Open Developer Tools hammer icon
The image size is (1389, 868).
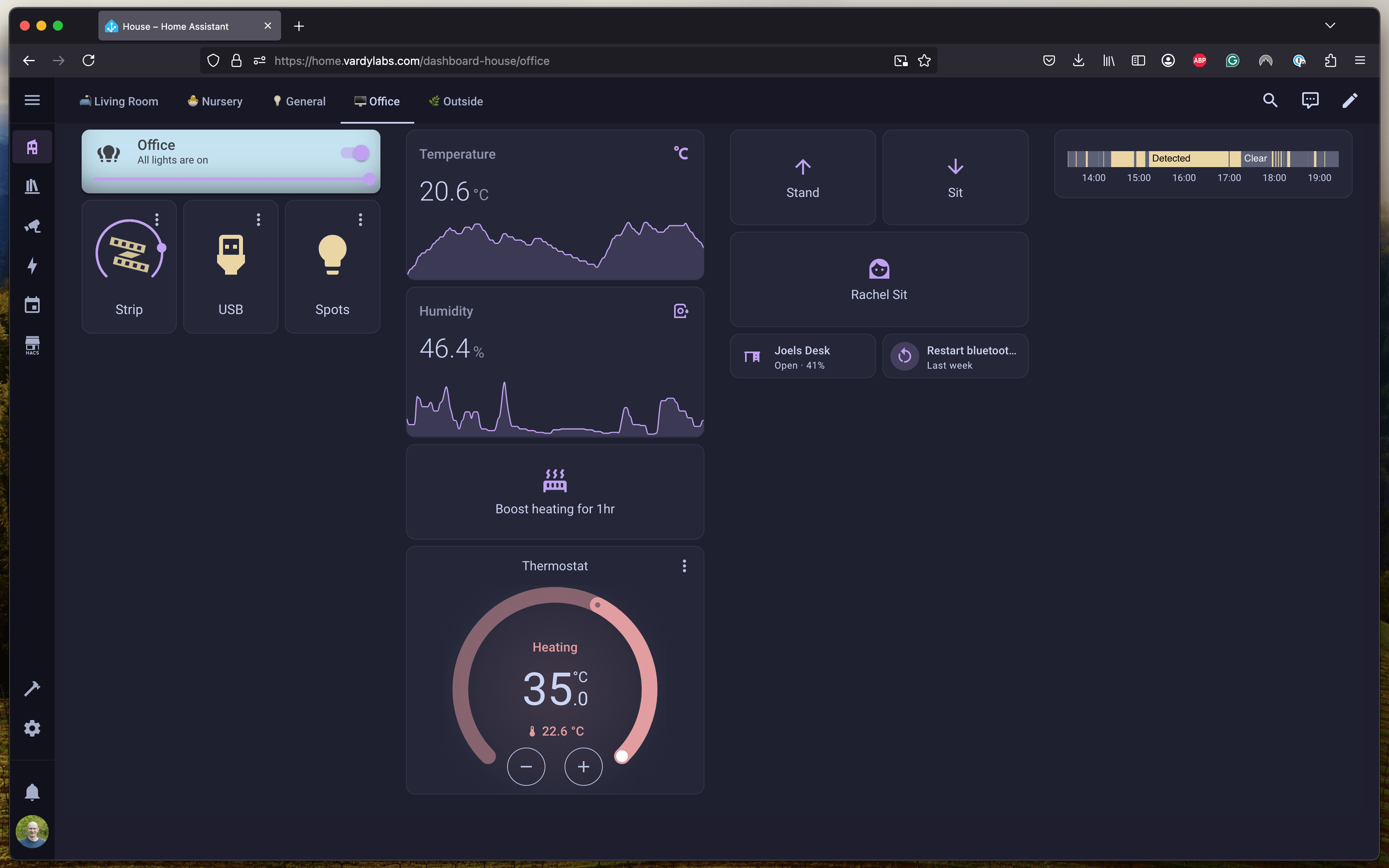(32, 688)
